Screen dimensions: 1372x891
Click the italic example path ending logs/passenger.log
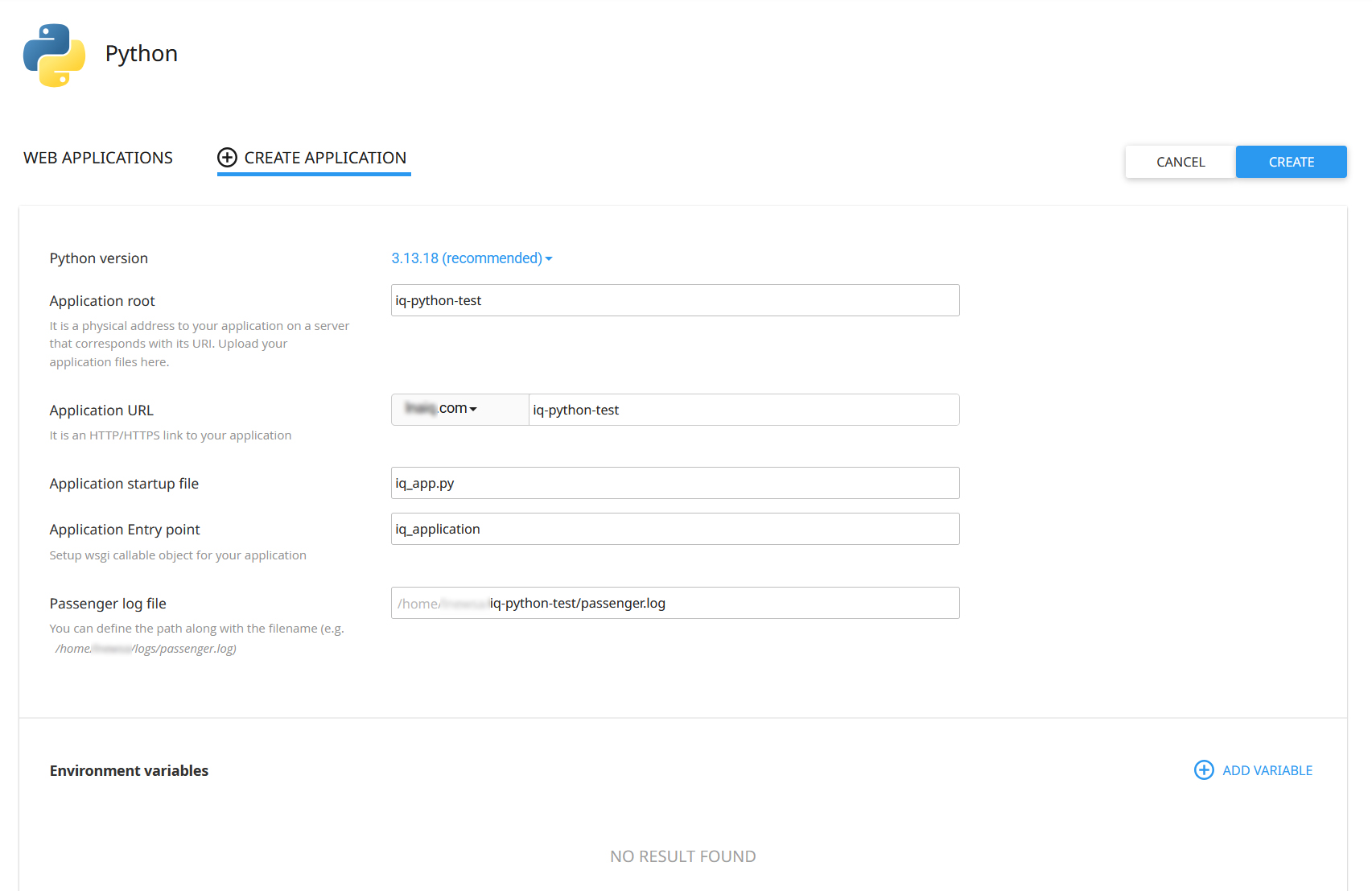click(146, 649)
